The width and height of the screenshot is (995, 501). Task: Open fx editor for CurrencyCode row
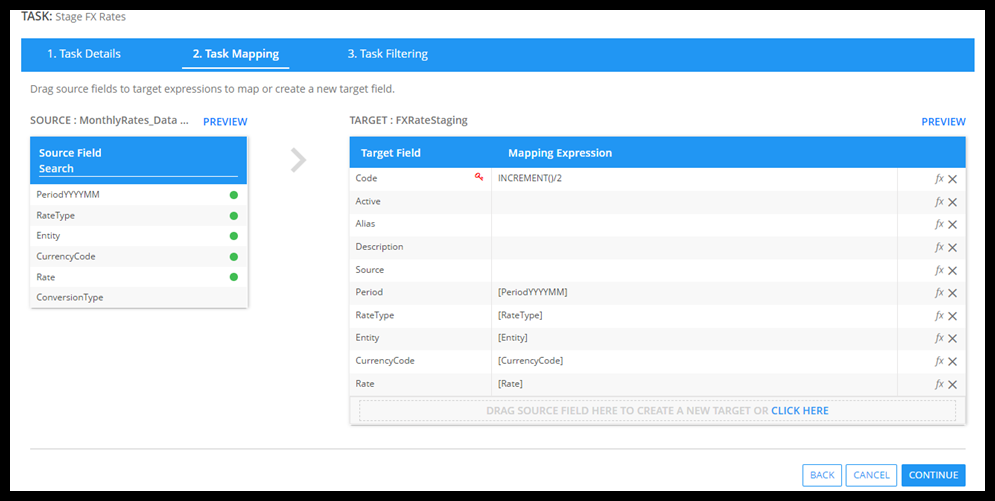tap(938, 362)
